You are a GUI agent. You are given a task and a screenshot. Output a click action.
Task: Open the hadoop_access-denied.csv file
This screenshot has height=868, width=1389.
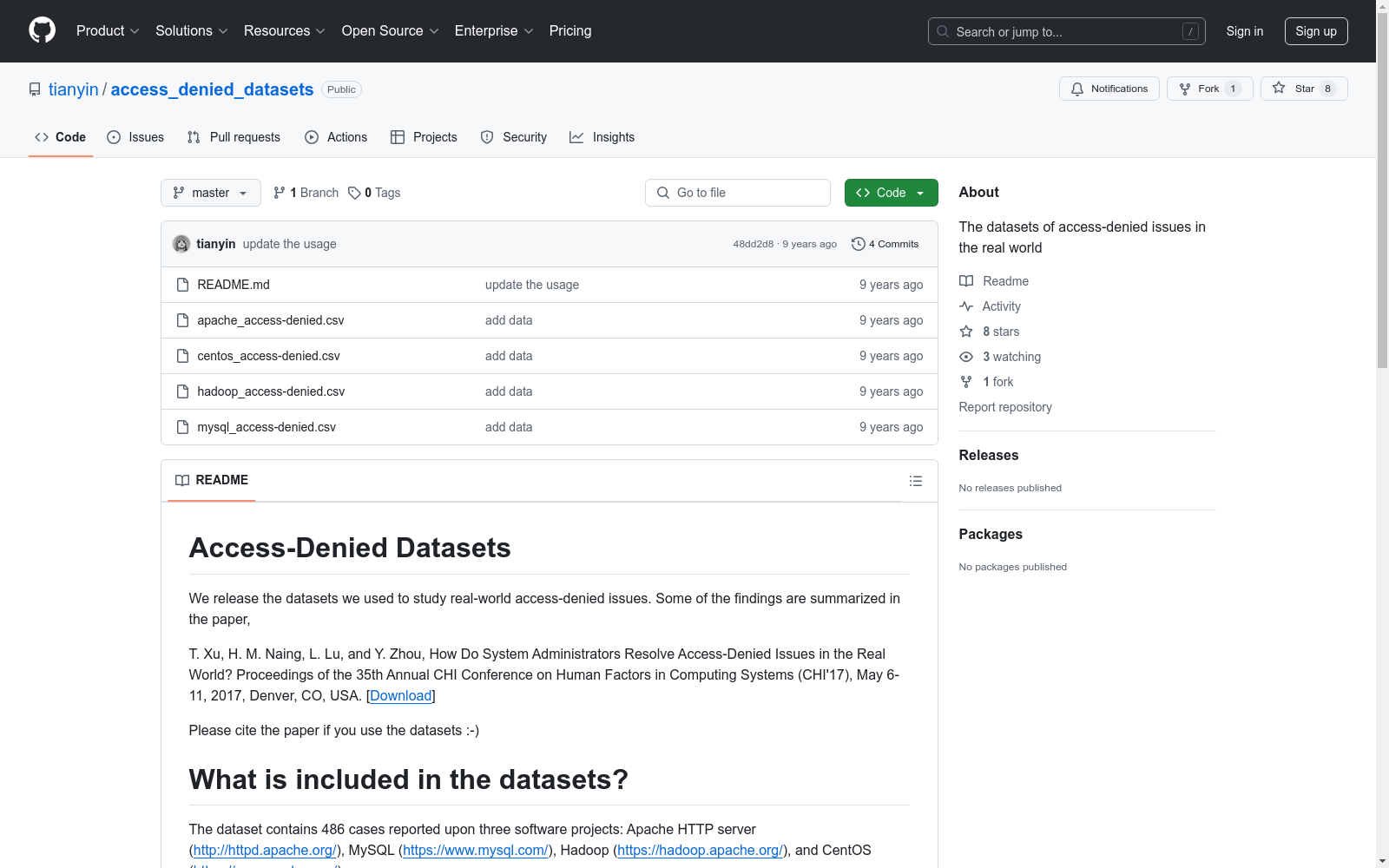(271, 391)
